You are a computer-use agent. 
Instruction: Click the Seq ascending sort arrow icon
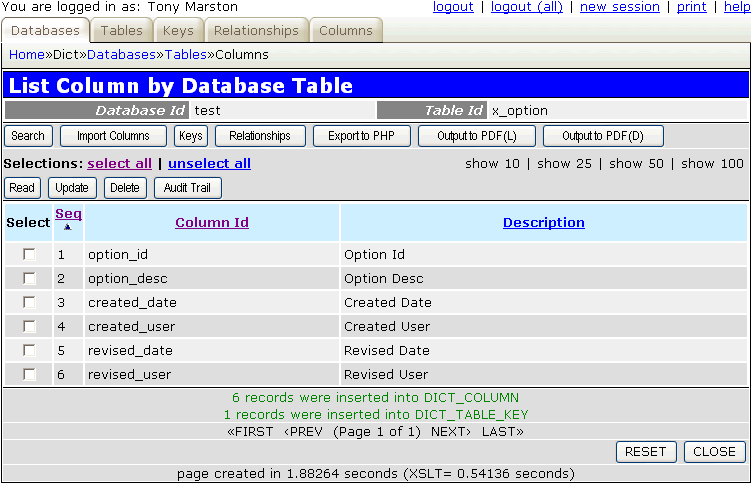click(x=68, y=227)
